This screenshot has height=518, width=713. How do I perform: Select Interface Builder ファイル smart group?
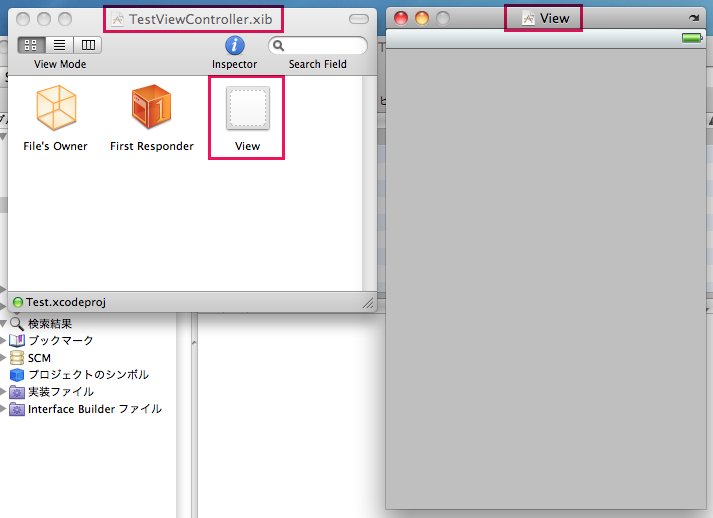(95, 409)
